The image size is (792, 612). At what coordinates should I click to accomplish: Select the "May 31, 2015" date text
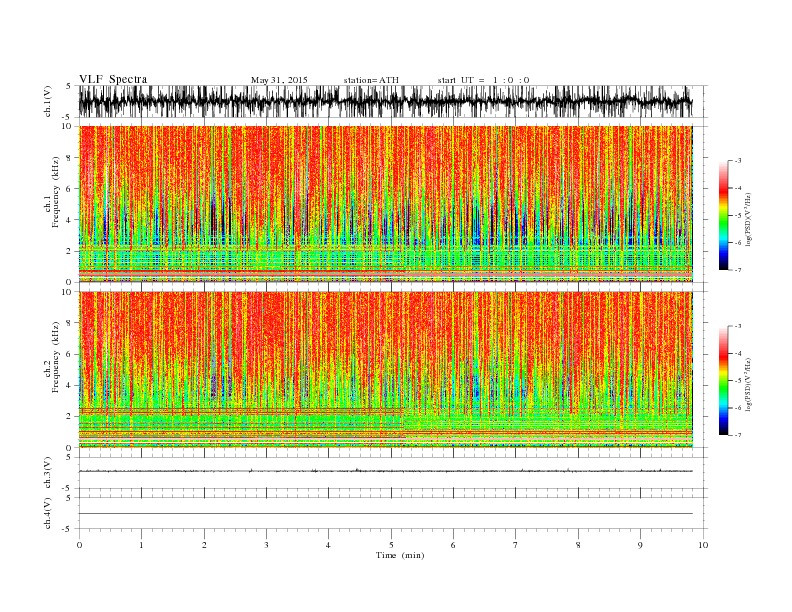[x=279, y=80]
